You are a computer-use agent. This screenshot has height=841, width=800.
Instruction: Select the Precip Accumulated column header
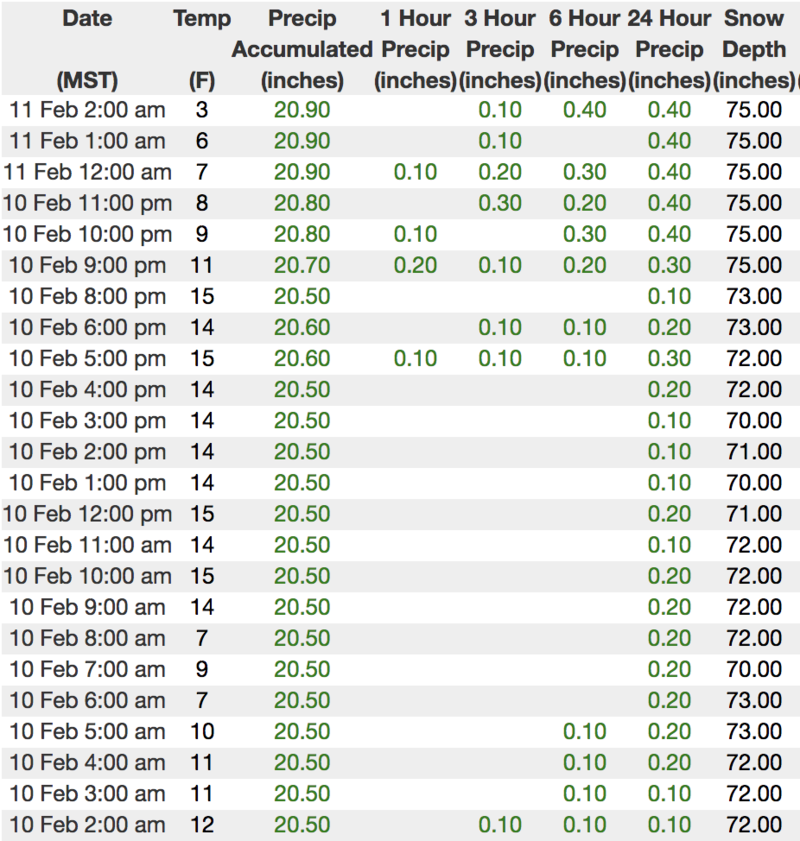(302, 49)
